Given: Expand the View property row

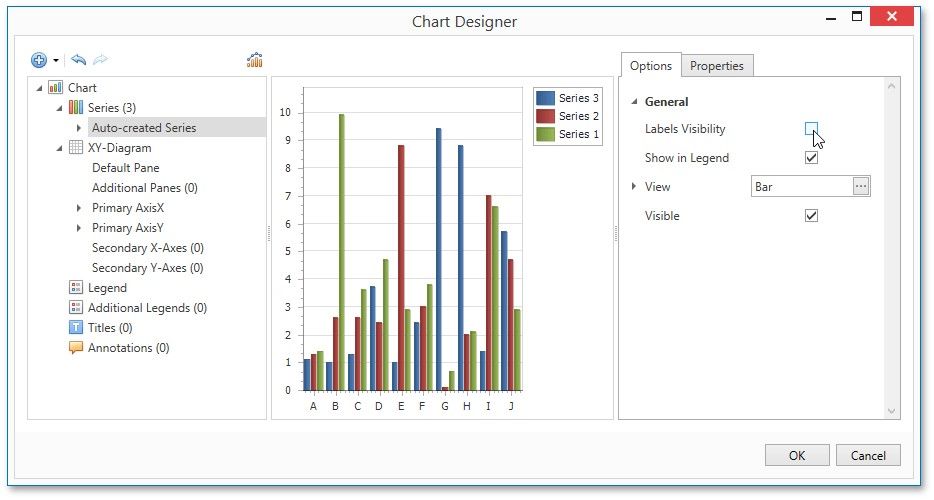Looking at the screenshot, I should [x=633, y=186].
